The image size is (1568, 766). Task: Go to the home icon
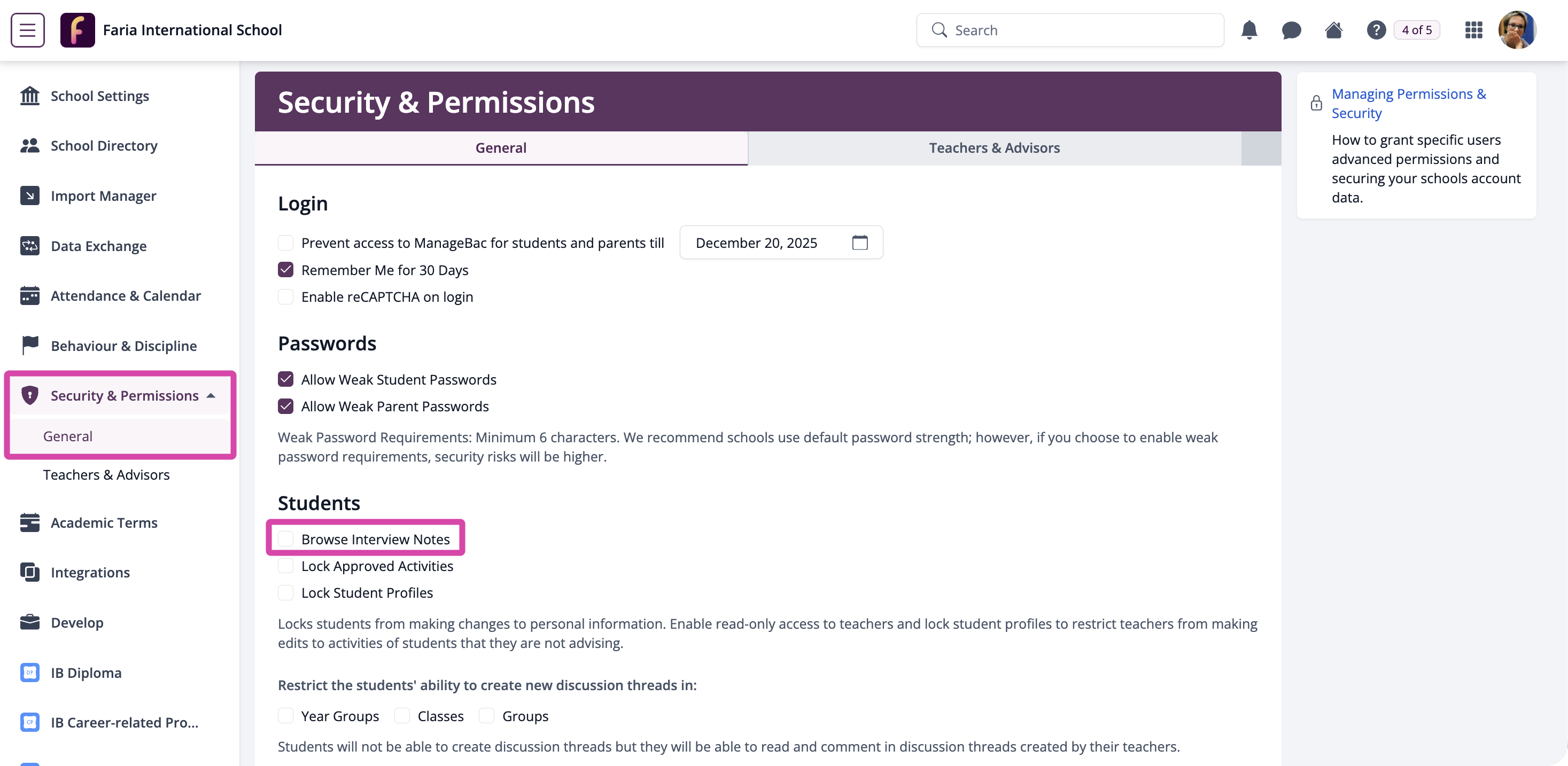(x=1333, y=30)
